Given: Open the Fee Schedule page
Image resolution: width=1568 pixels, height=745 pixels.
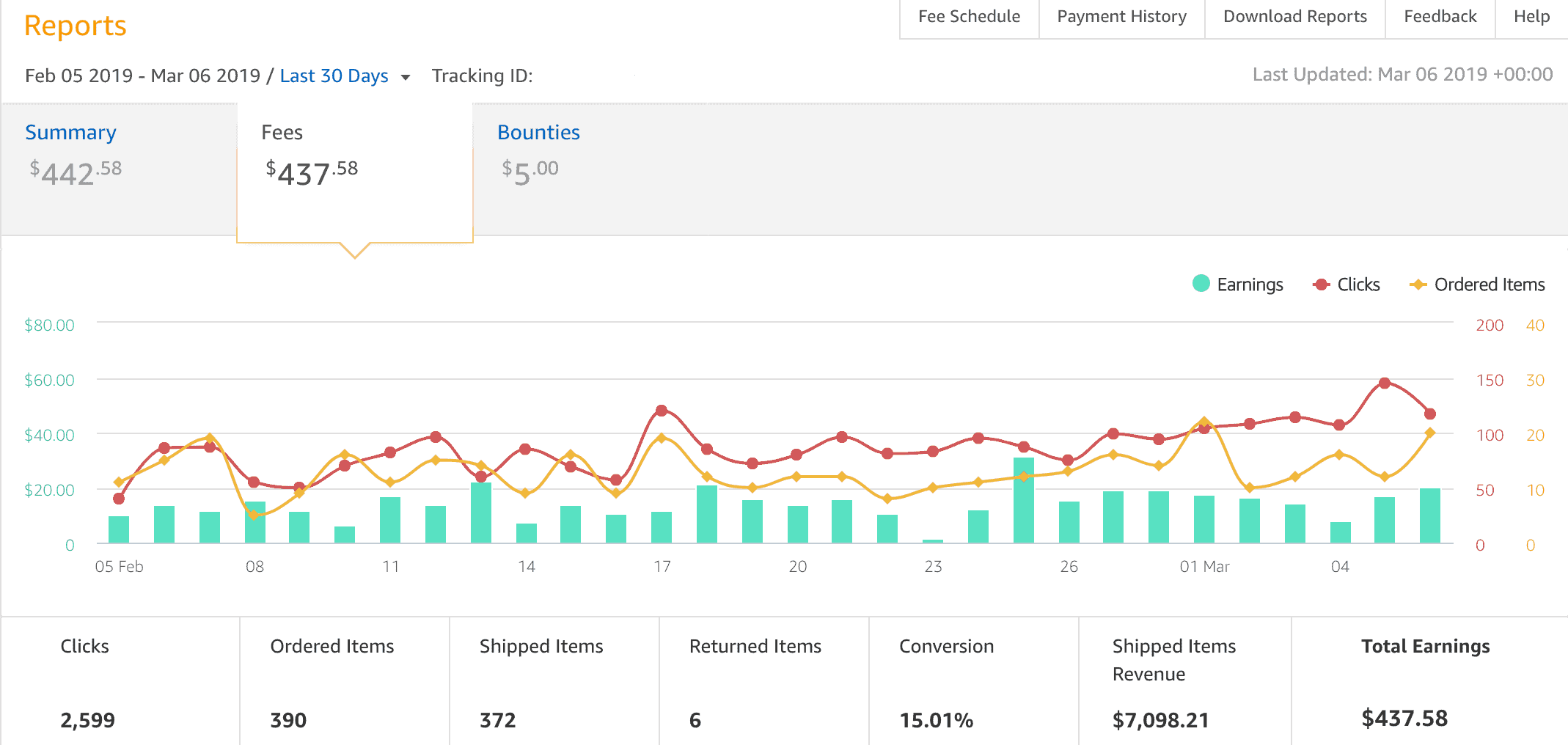Looking at the screenshot, I should (969, 17).
